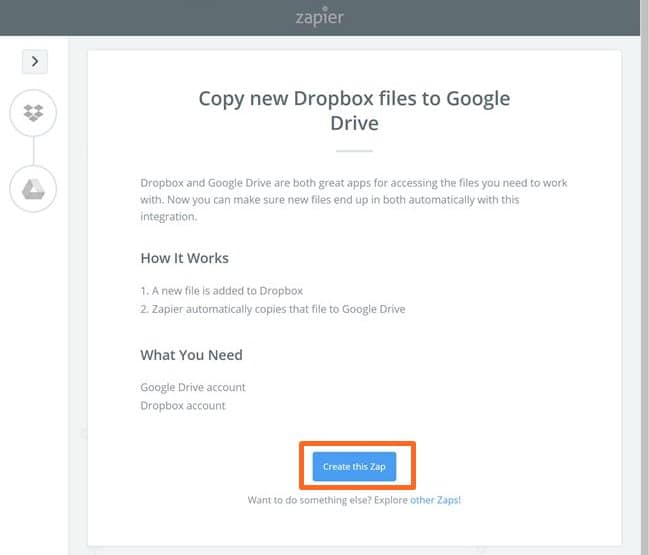Click the Google Drive account requirement text

coord(193,387)
